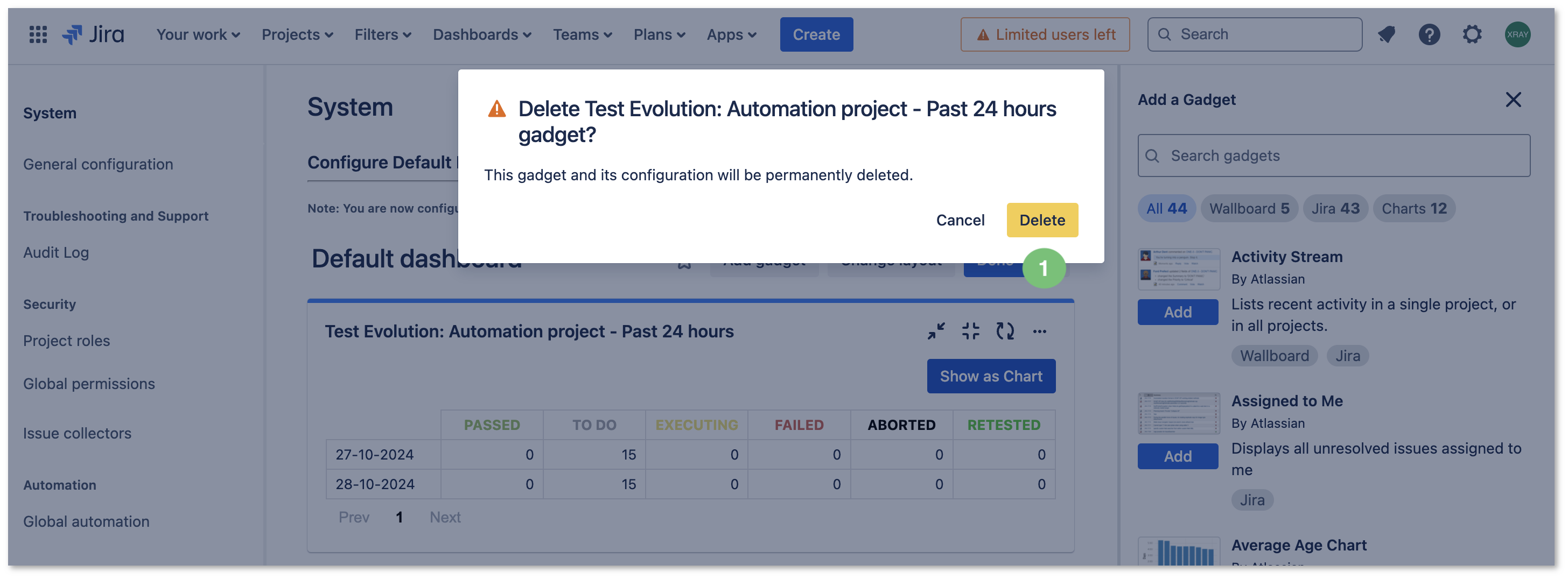Select the Wallboard 5 filter tab
The height and width of the screenshot is (579, 1568).
[x=1249, y=209]
